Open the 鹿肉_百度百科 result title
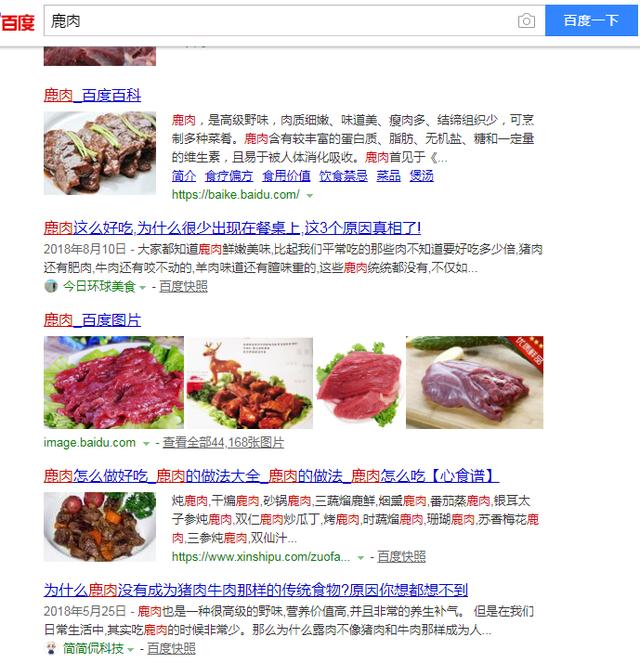640x663 pixels. pos(92,95)
